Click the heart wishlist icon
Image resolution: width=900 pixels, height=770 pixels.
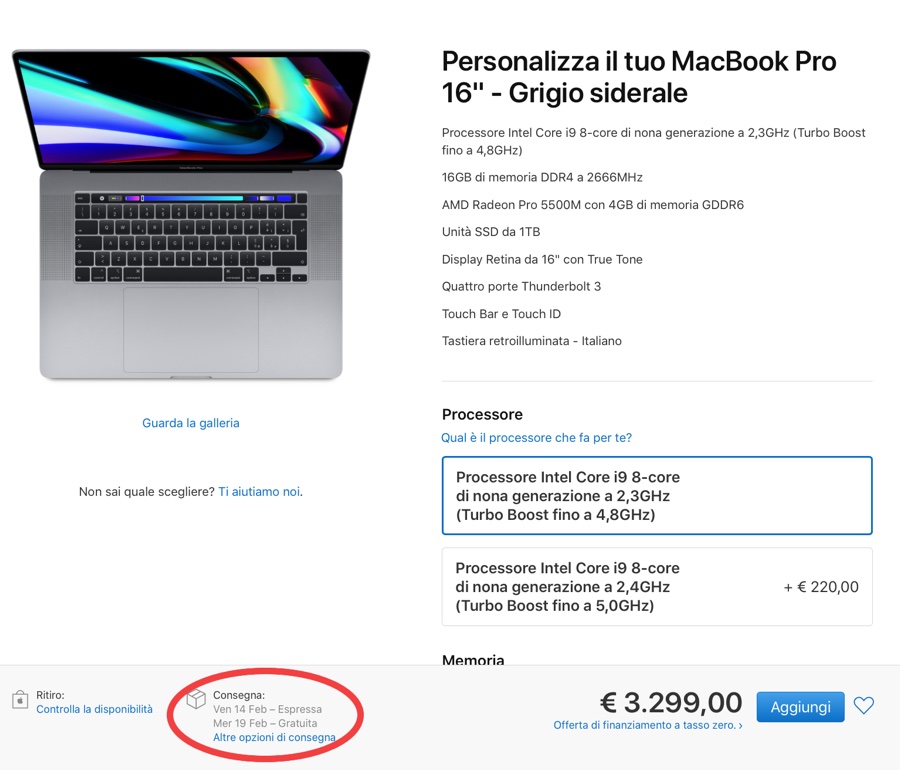tap(864, 706)
